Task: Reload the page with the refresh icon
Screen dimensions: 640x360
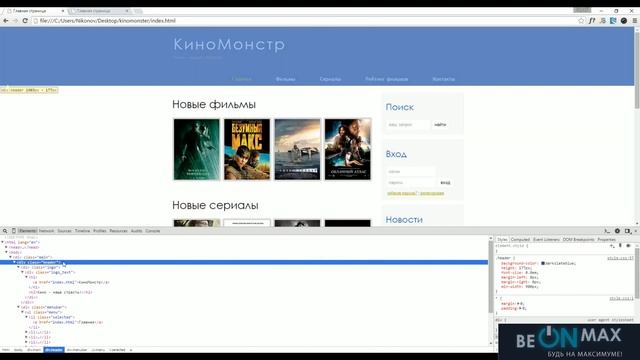Action: 25,20
